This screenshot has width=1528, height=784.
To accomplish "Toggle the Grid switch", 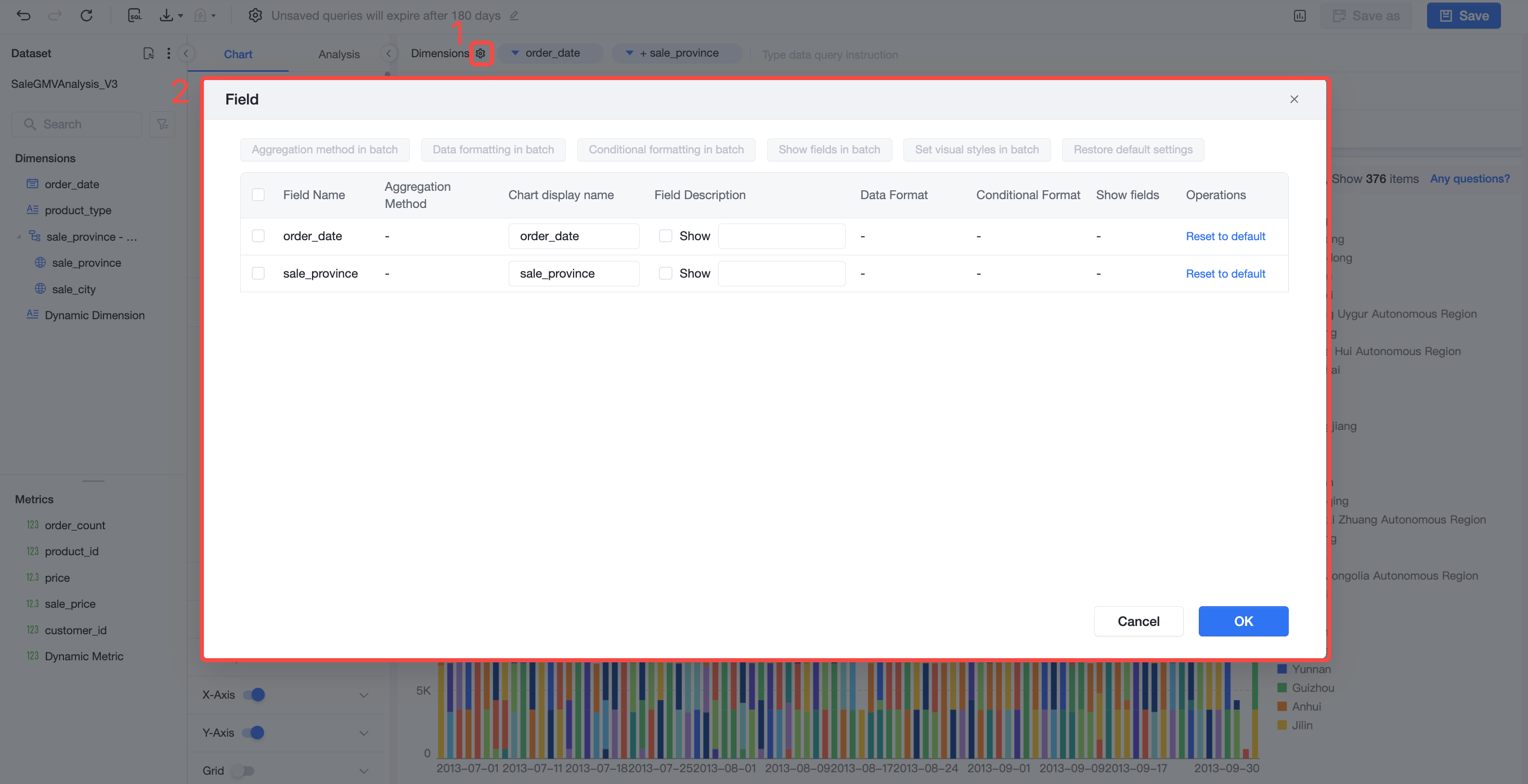I will click(x=242, y=771).
